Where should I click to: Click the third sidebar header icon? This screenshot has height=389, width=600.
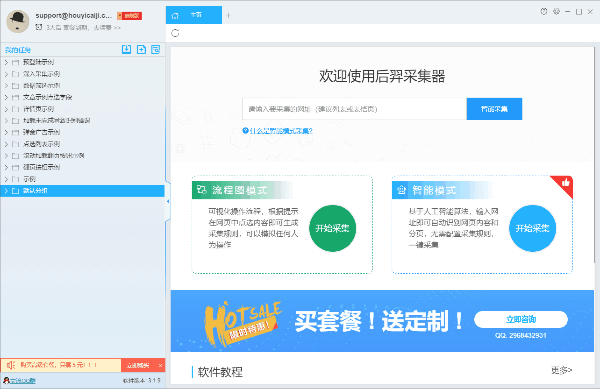coord(155,49)
